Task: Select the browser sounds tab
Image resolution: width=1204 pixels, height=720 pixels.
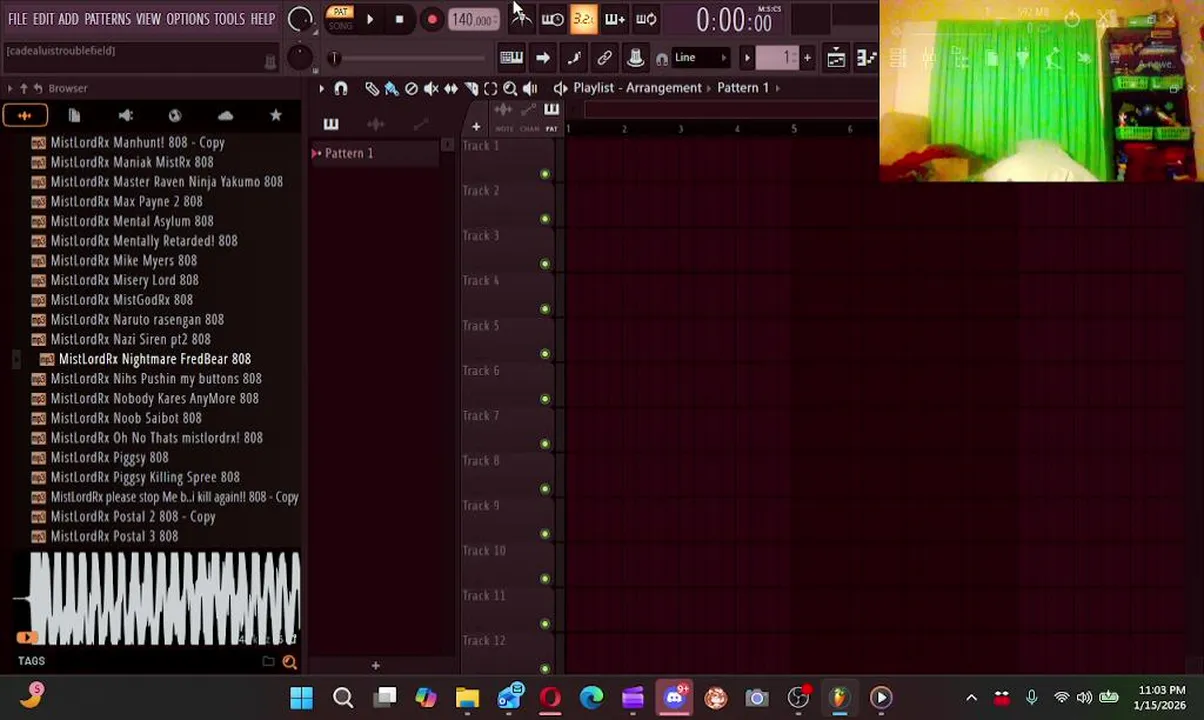Action: pyautogui.click(x=24, y=116)
